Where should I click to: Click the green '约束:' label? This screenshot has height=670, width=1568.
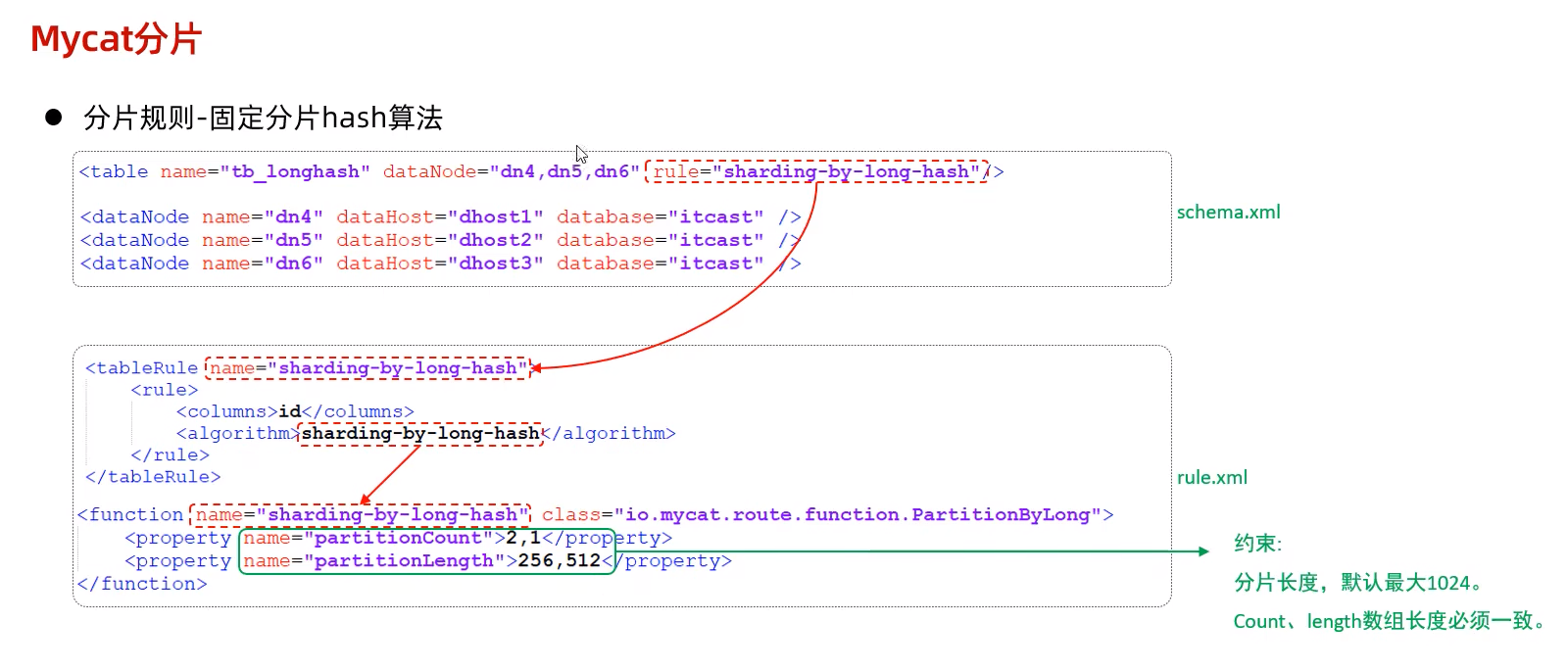[1258, 544]
